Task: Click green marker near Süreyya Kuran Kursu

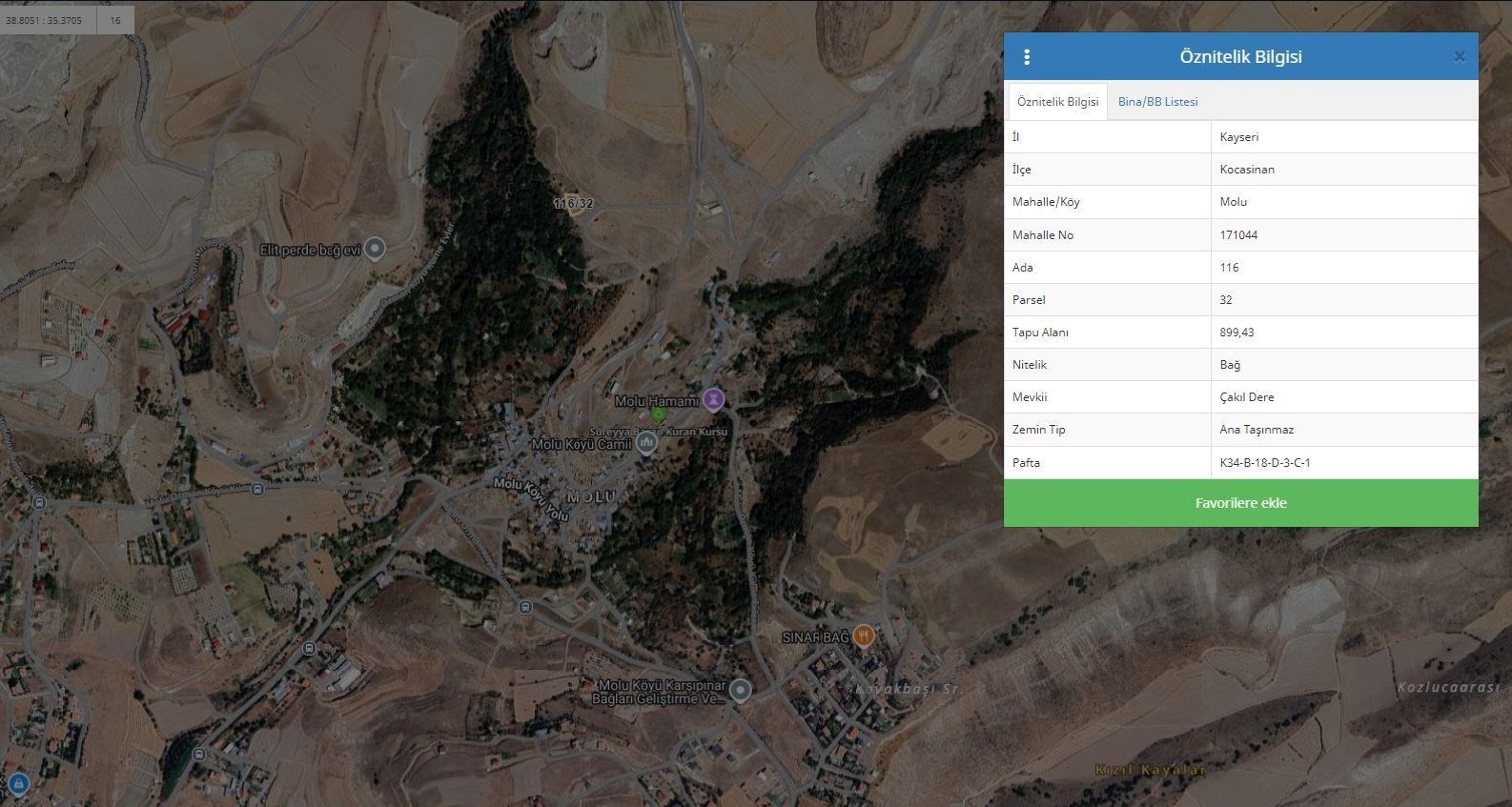Action: pyautogui.click(x=658, y=415)
